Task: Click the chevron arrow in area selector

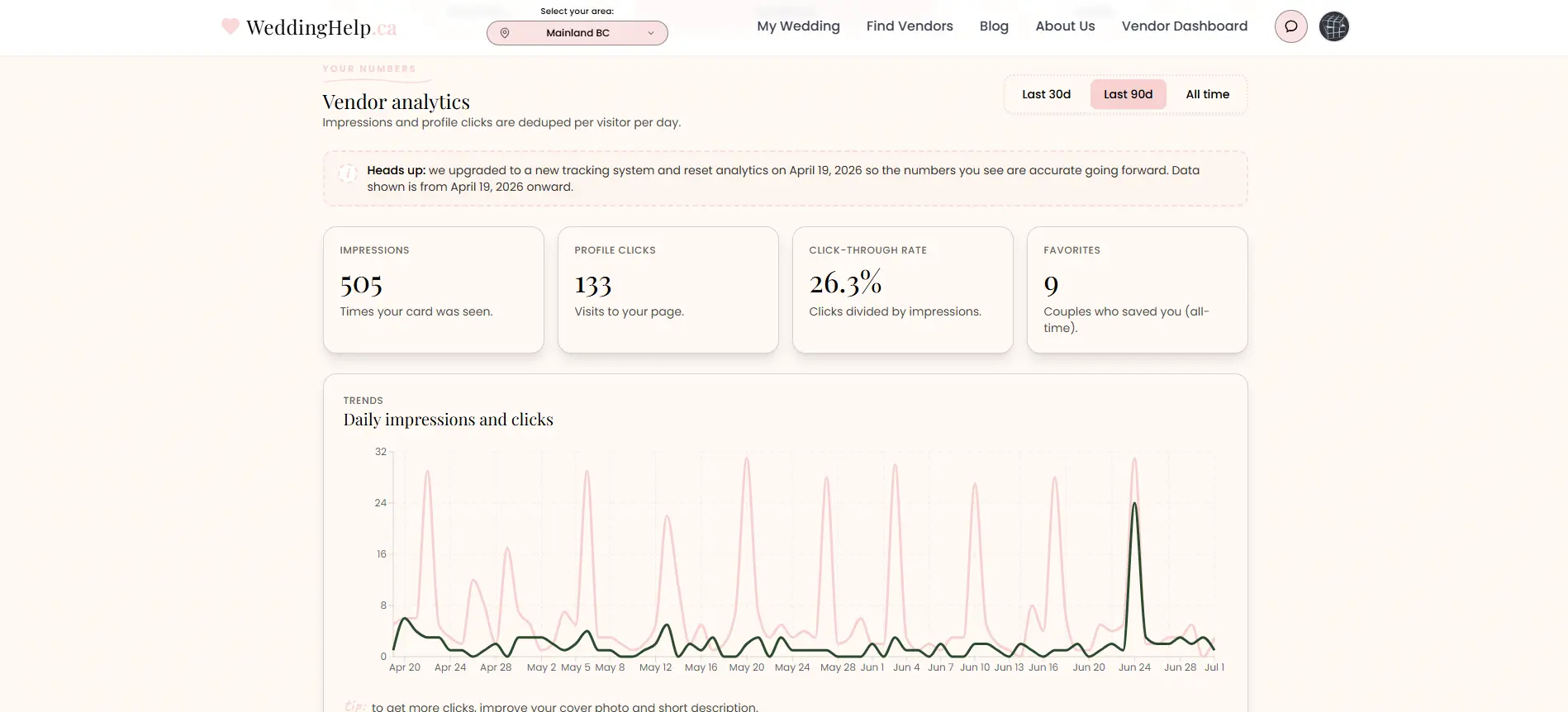Action: (651, 33)
